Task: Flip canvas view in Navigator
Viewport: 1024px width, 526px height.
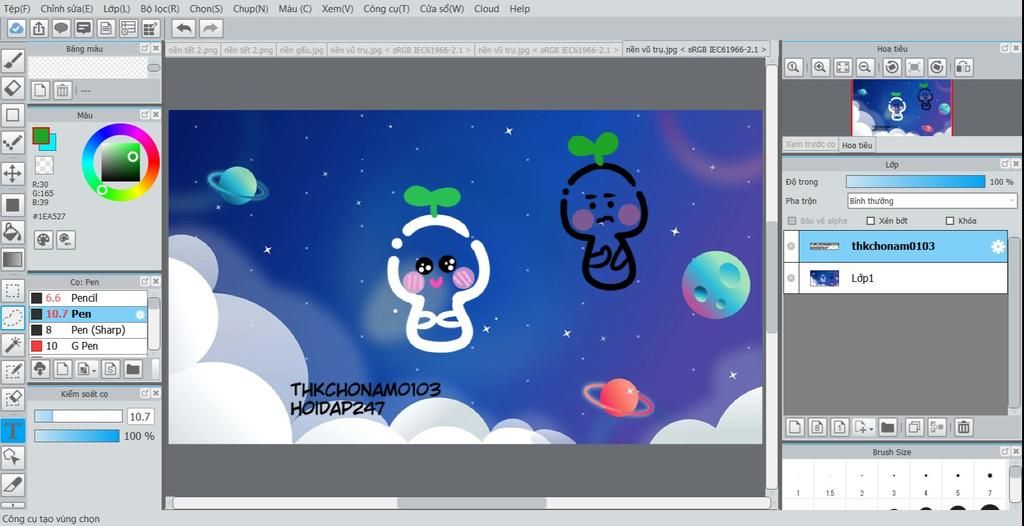Action: click(963, 67)
